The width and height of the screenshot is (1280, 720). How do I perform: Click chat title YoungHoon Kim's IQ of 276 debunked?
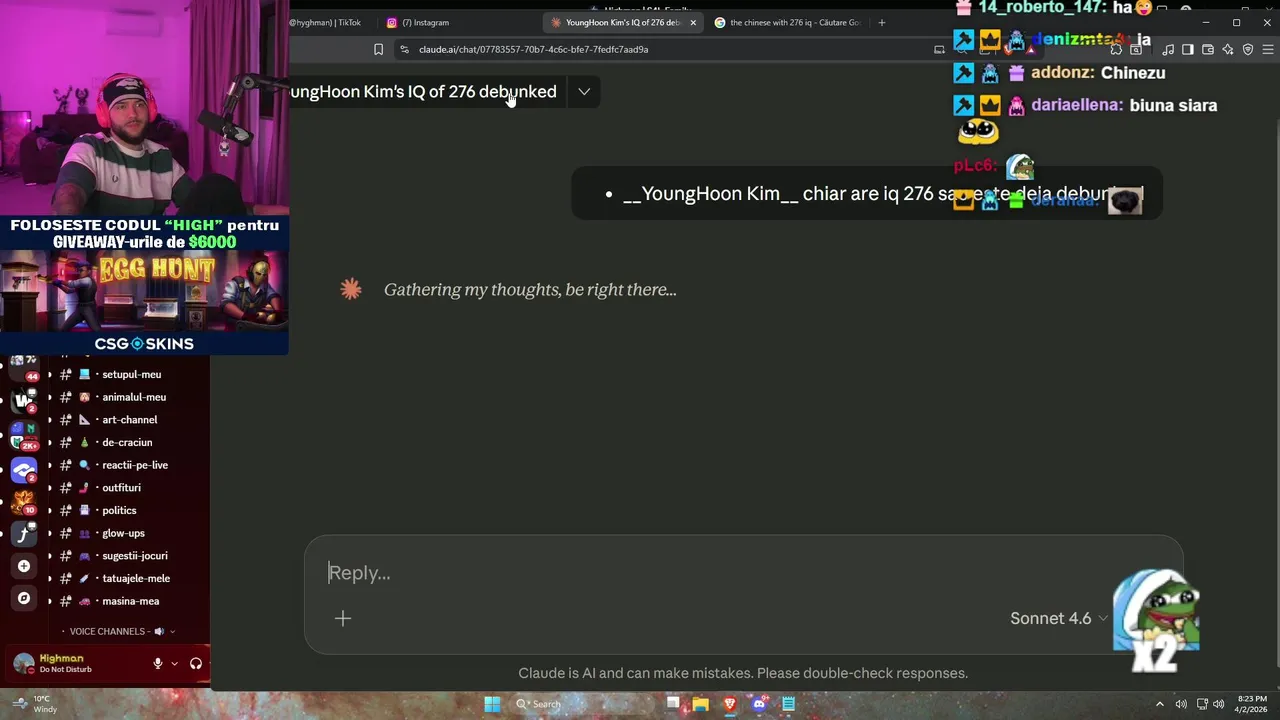(423, 91)
